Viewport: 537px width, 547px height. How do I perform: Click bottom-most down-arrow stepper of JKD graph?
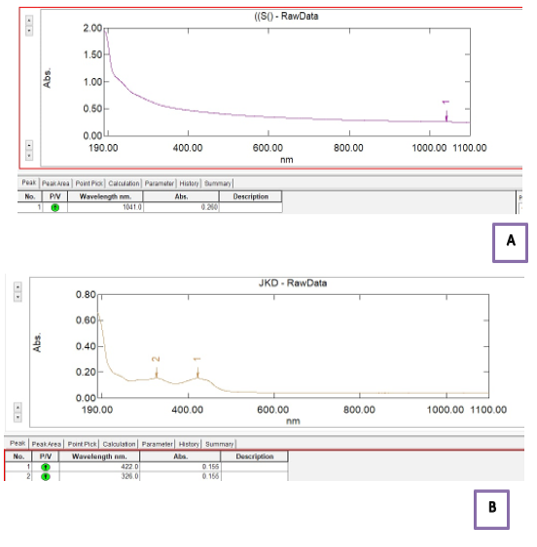[x=18, y=417]
